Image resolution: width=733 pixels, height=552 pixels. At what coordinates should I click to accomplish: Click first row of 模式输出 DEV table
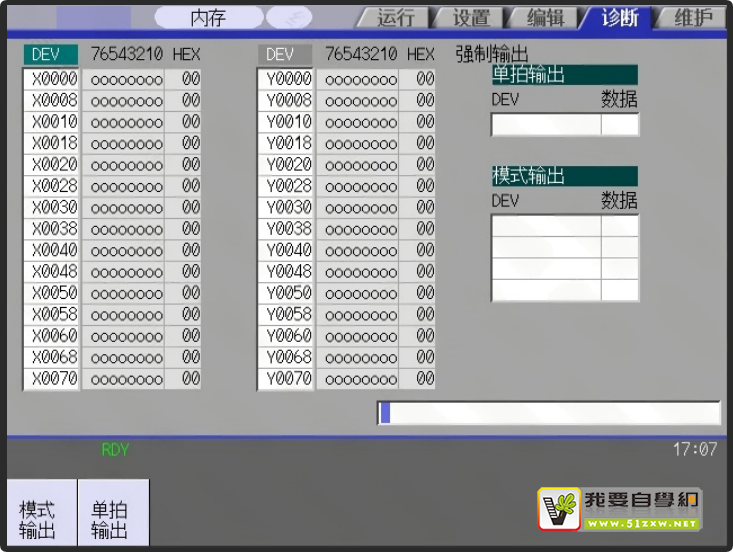(x=545, y=226)
